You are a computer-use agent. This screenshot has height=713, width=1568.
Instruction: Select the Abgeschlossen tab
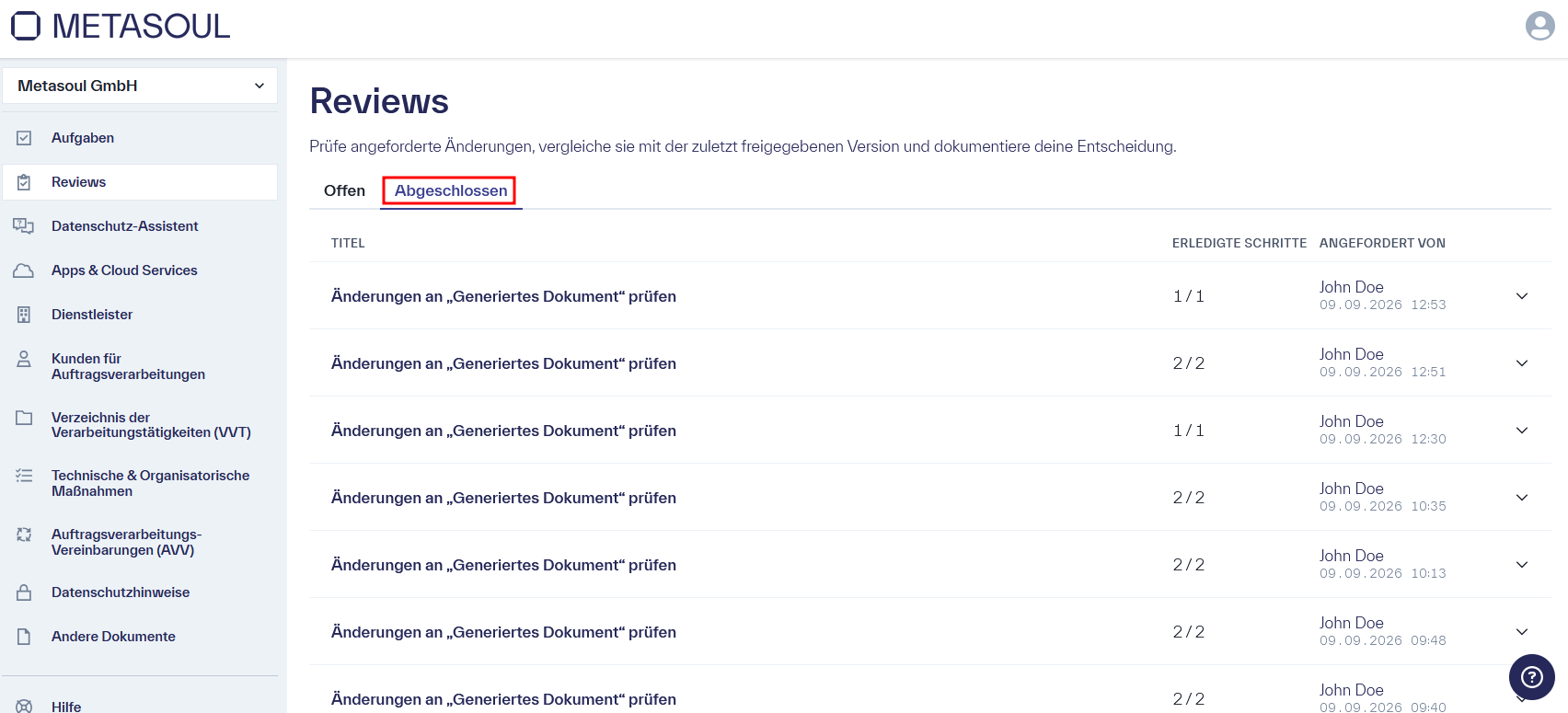[x=451, y=190]
